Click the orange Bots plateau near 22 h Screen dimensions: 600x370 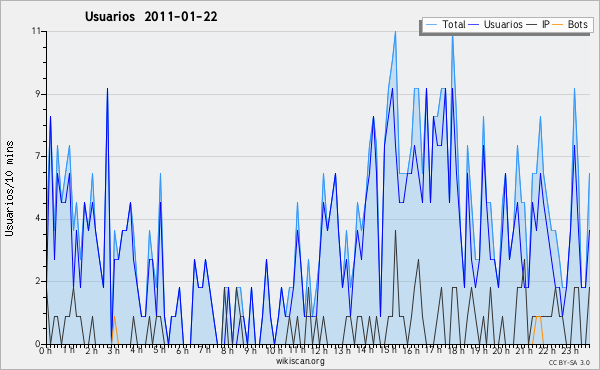pyautogui.click(x=538, y=317)
